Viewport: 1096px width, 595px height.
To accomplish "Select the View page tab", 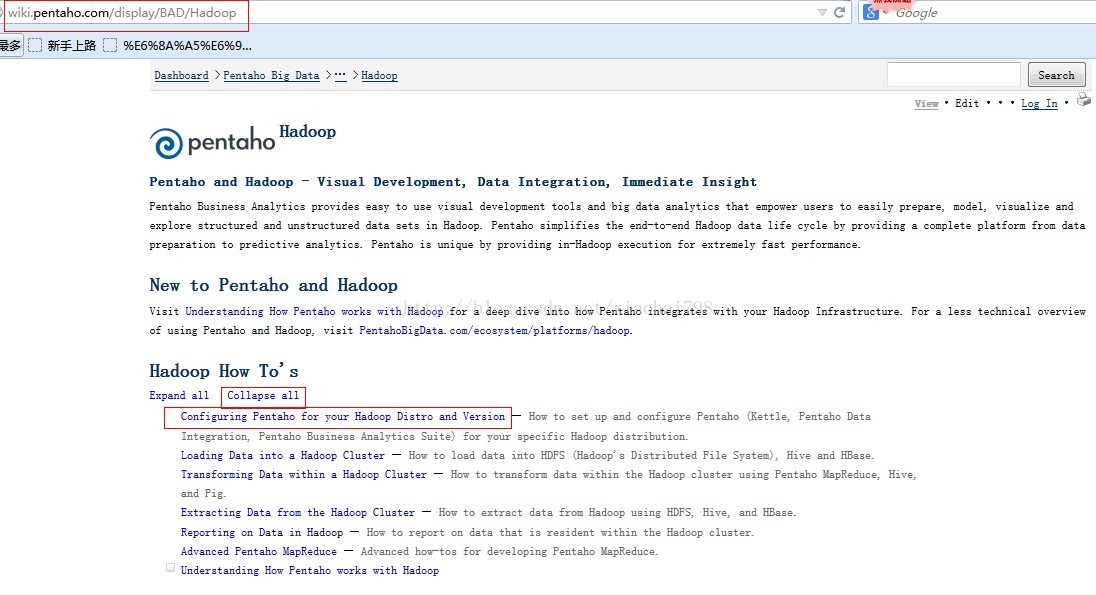I will pyautogui.click(x=926, y=103).
